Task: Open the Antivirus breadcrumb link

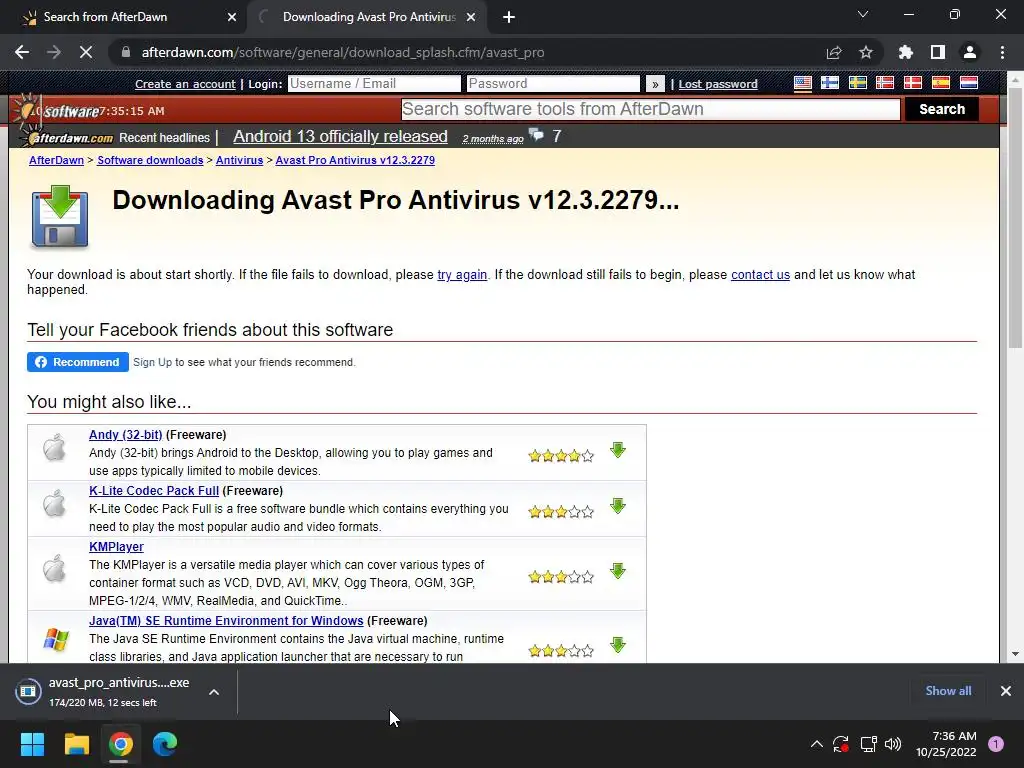Action: click(x=239, y=160)
